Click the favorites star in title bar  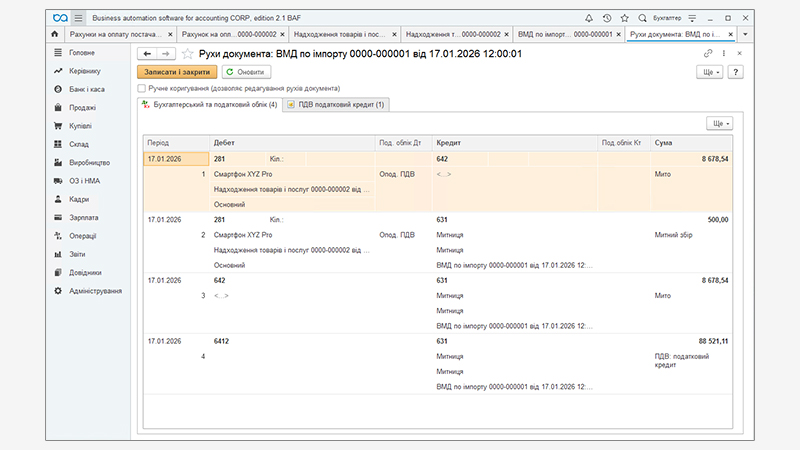pyautogui.click(x=624, y=18)
